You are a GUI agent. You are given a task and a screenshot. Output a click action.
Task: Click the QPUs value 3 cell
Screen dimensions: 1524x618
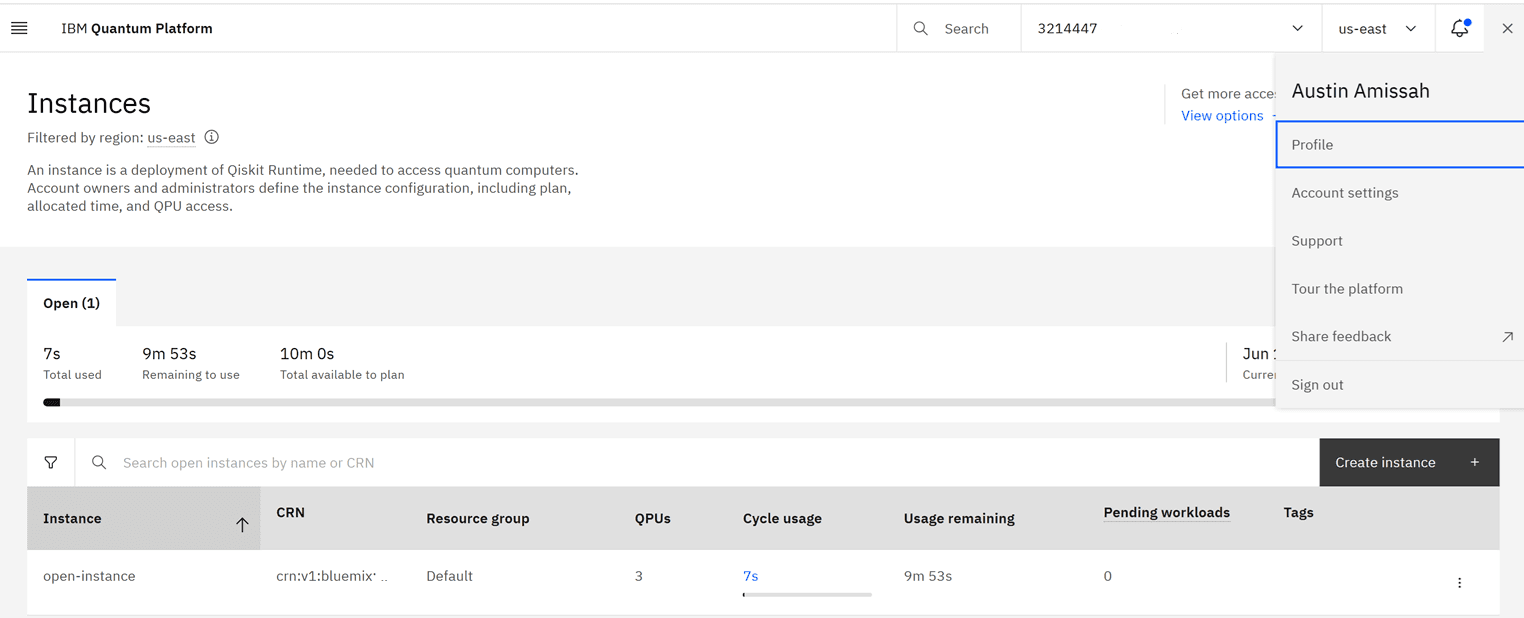pyautogui.click(x=639, y=576)
